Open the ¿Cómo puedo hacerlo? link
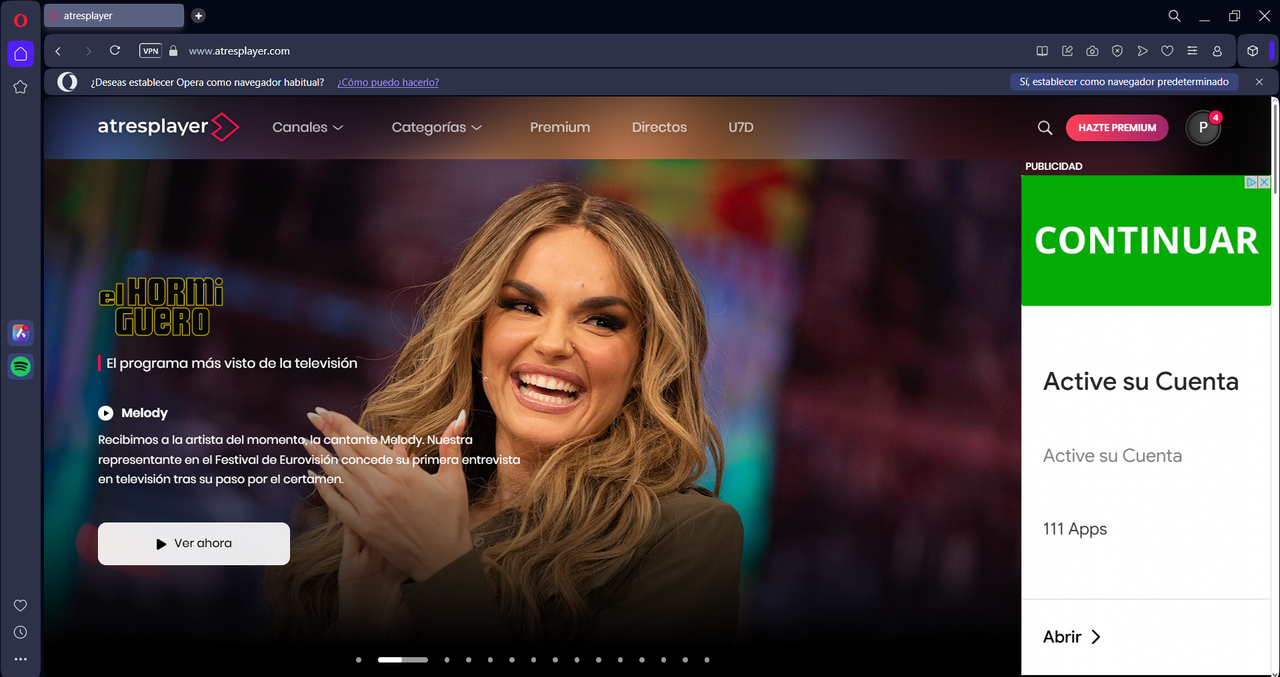Viewport: 1280px width, 677px height. tap(388, 82)
